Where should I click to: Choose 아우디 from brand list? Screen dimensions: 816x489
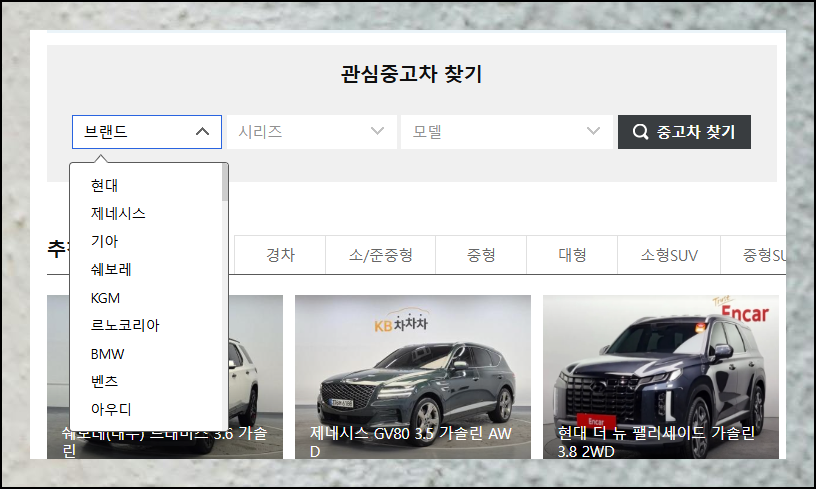pyautogui.click(x=111, y=409)
